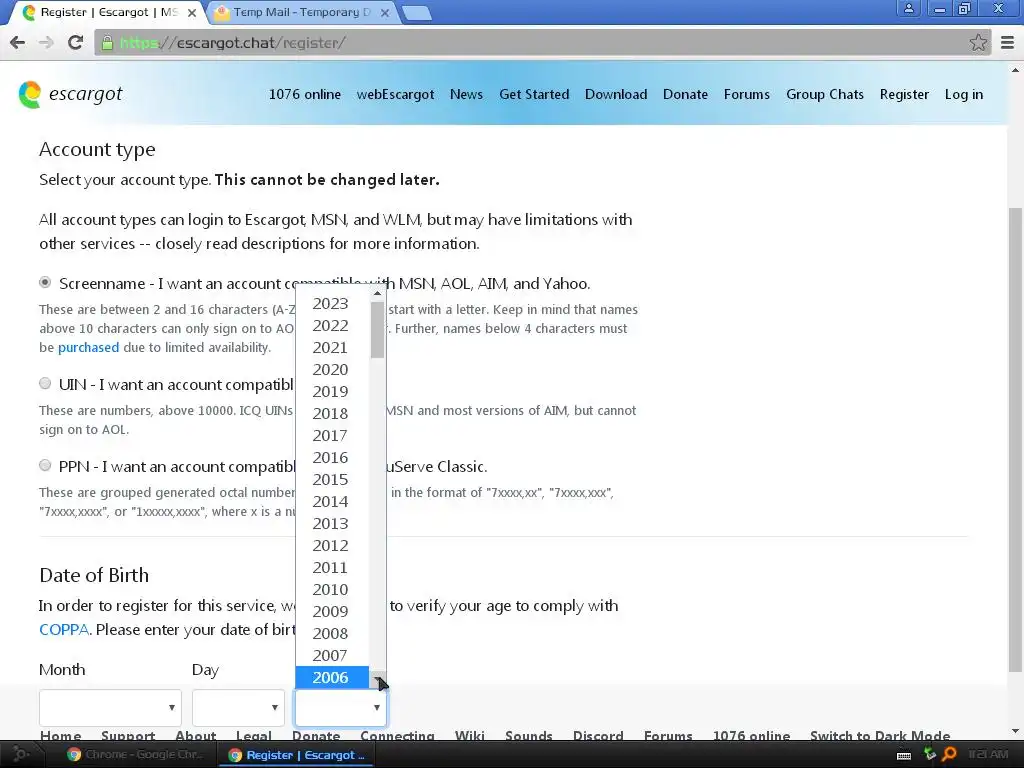Click the browser back arrow
This screenshot has height=768, width=1024.
point(18,43)
